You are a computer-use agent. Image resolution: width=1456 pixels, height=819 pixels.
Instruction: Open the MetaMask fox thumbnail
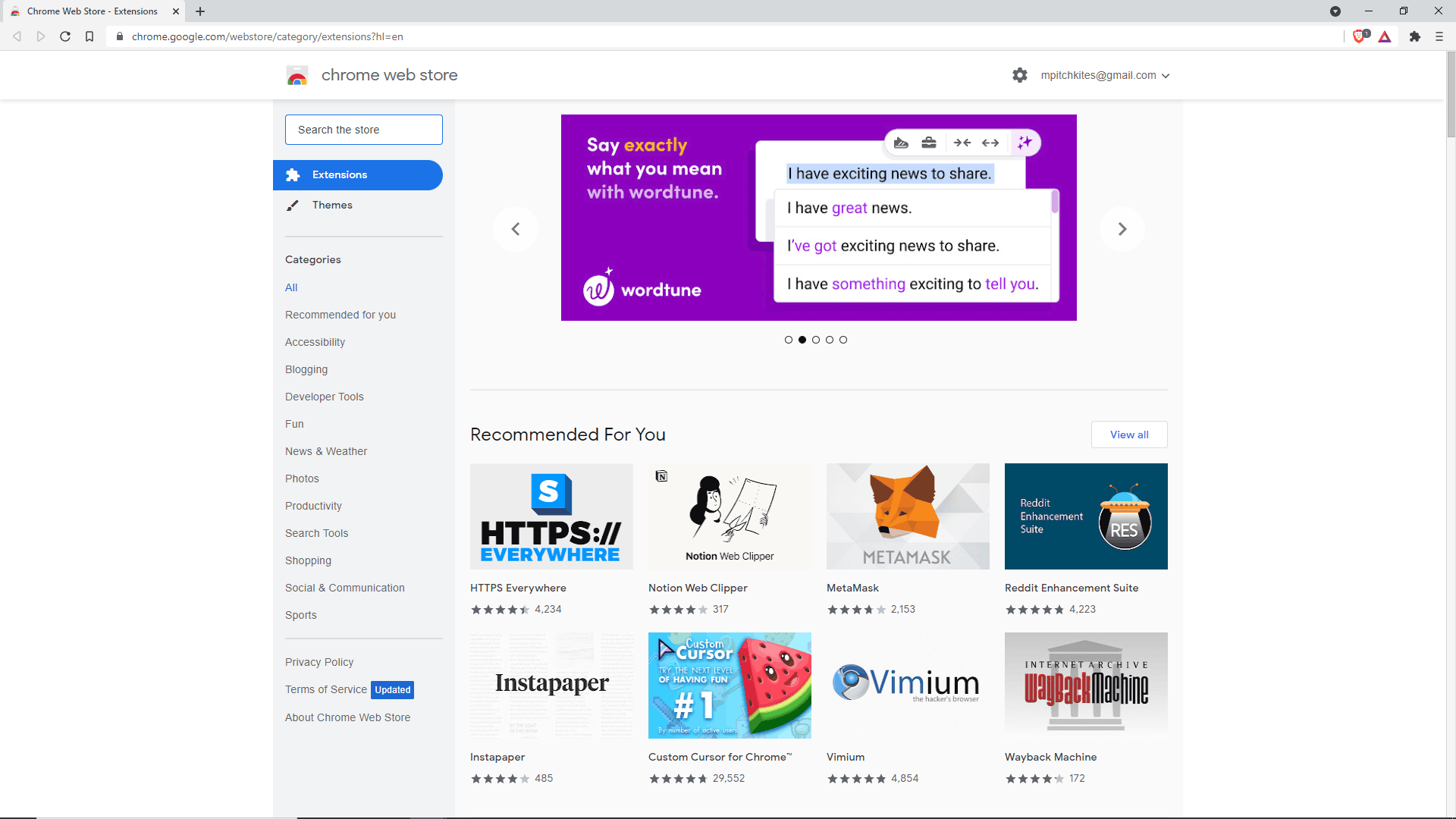(x=908, y=516)
